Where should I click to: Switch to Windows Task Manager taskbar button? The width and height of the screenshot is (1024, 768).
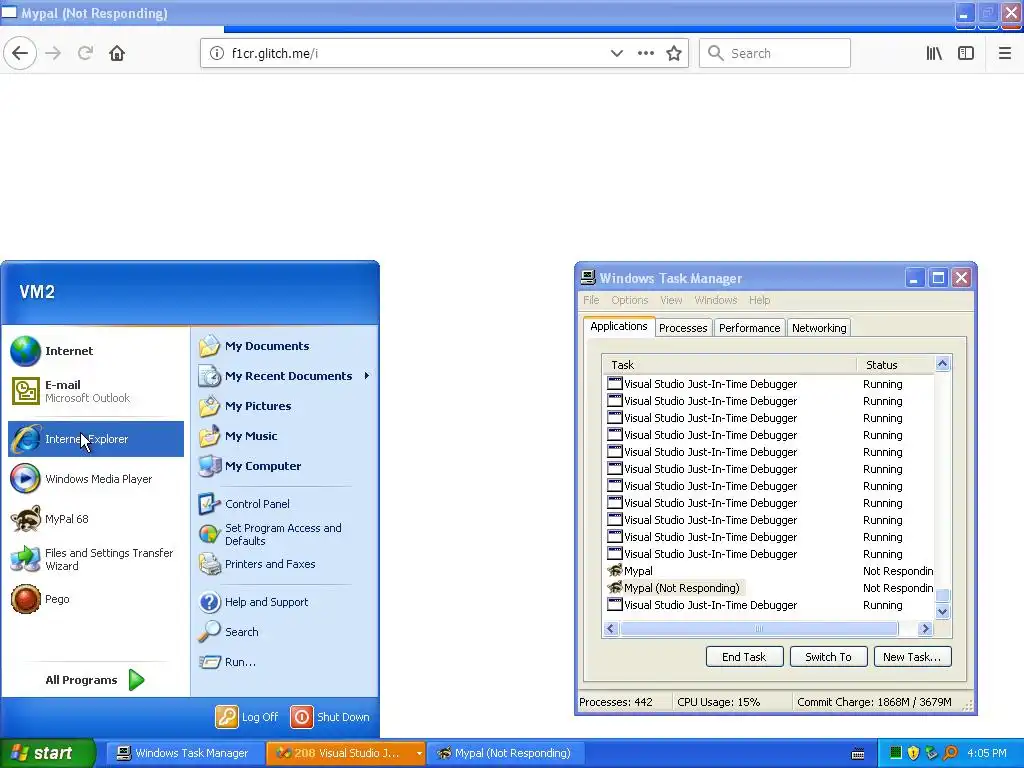pos(183,753)
